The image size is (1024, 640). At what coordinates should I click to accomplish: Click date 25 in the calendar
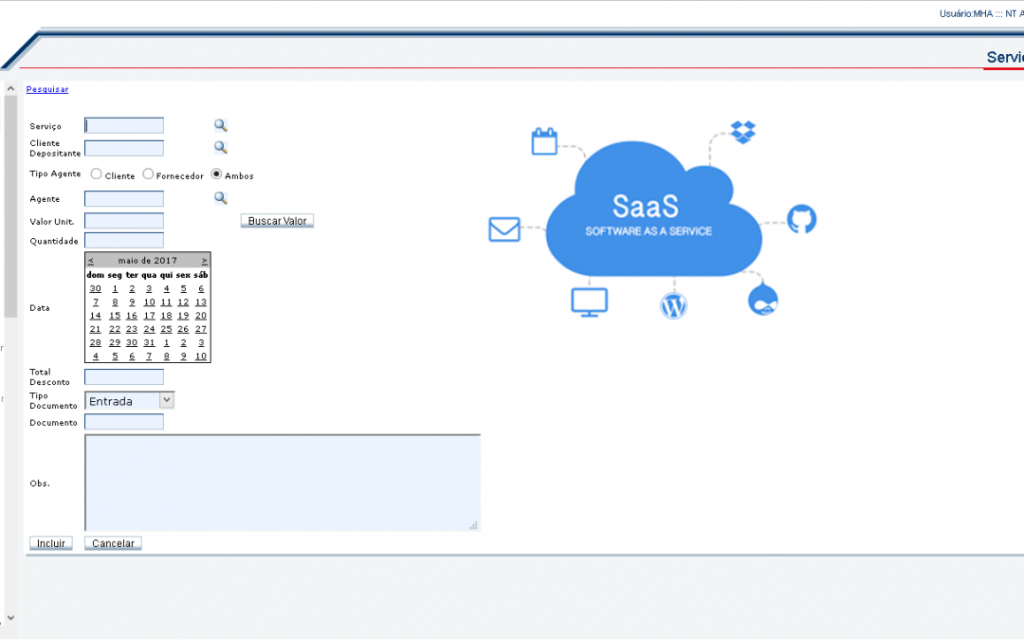point(166,329)
